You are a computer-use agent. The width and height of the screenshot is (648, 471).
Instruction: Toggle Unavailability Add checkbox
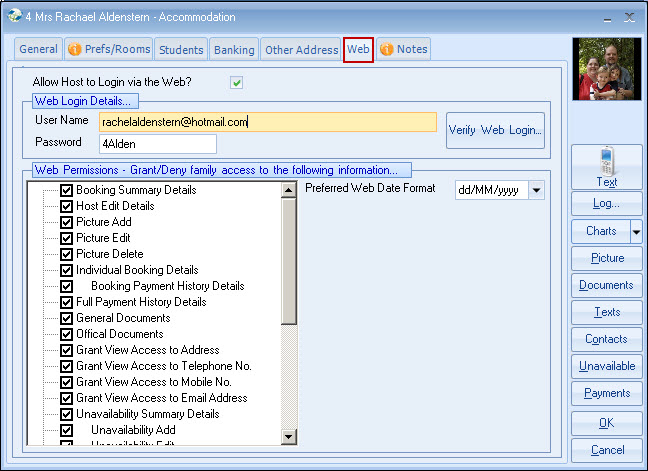point(67,431)
